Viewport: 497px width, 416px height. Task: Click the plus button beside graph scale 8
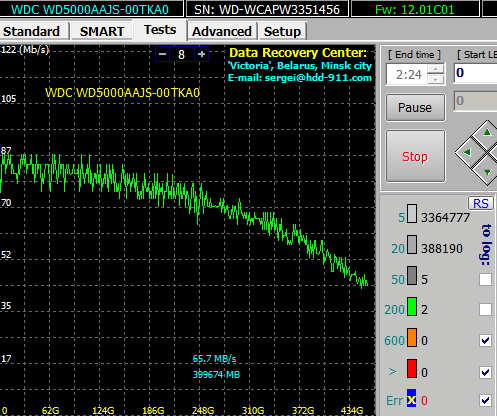(x=201, y=54)
